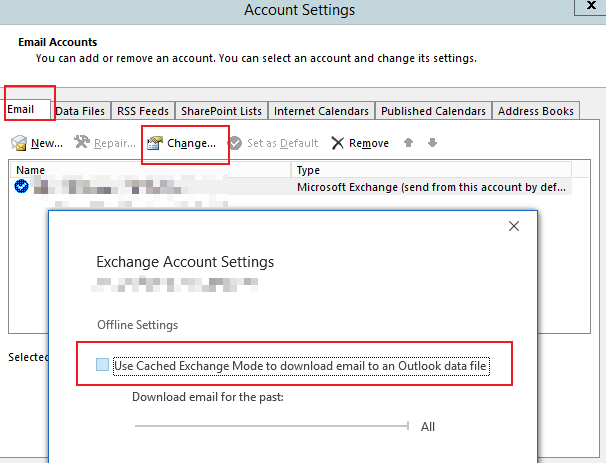Viewport: 606px width, 463px height.
Task: Open the Published Calendars tab
Action: (433, 111)
